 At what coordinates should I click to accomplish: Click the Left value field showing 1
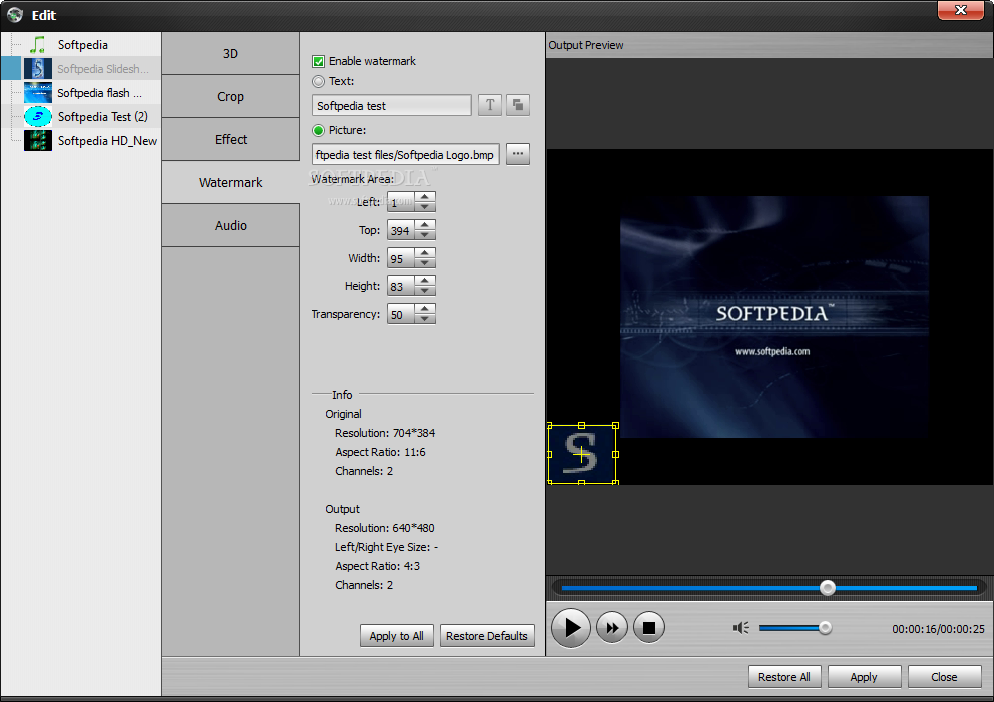[401, 202]
